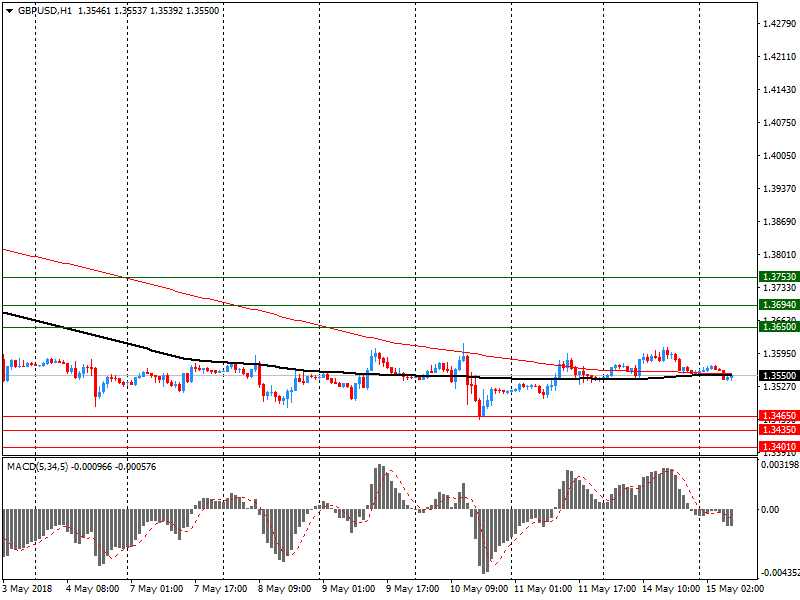Click the MACD zero level 0.00 label

point(772,510)
